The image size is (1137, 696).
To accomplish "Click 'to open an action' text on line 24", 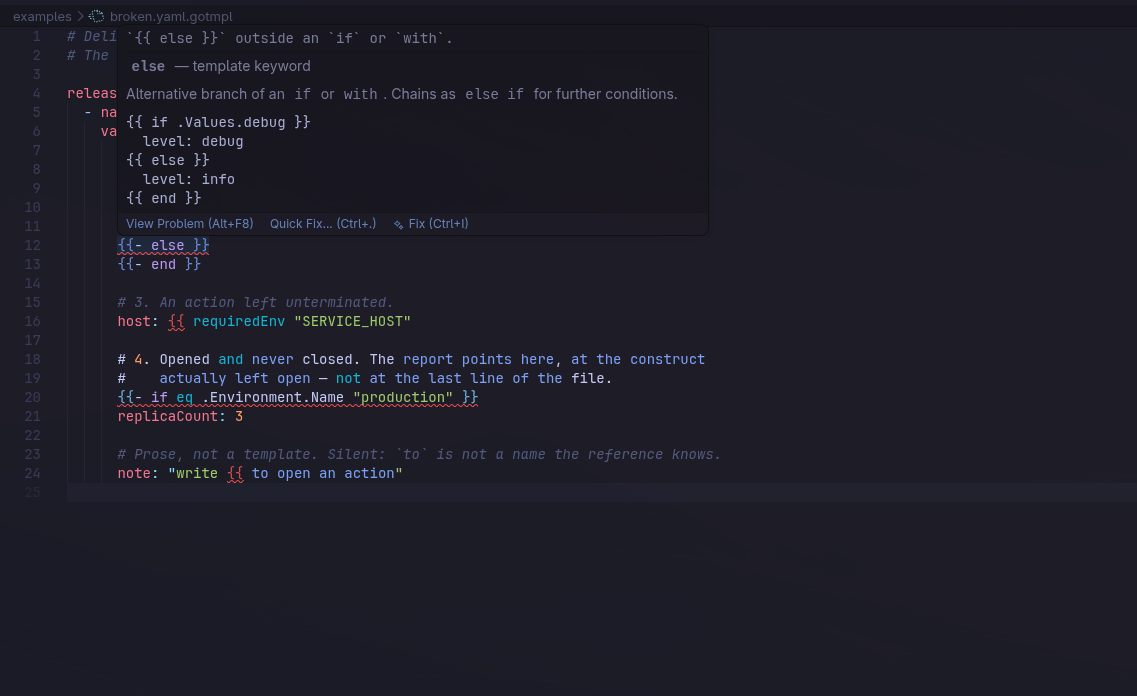I will pos(323,473).
